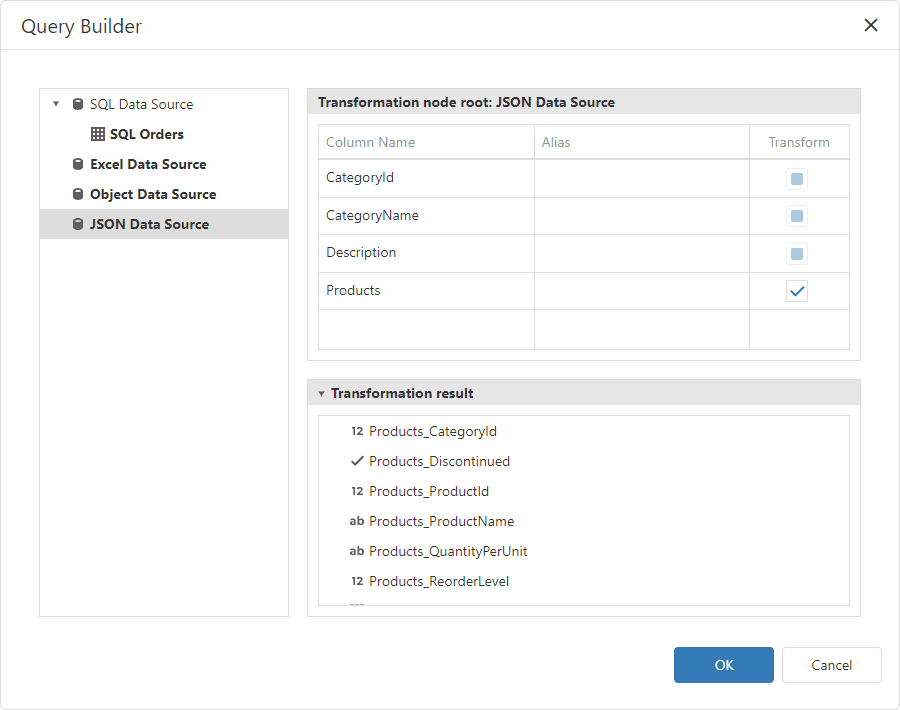Select the database icon next to JSON Data Source
900x710 pixels.
click(x=78, y=224)
